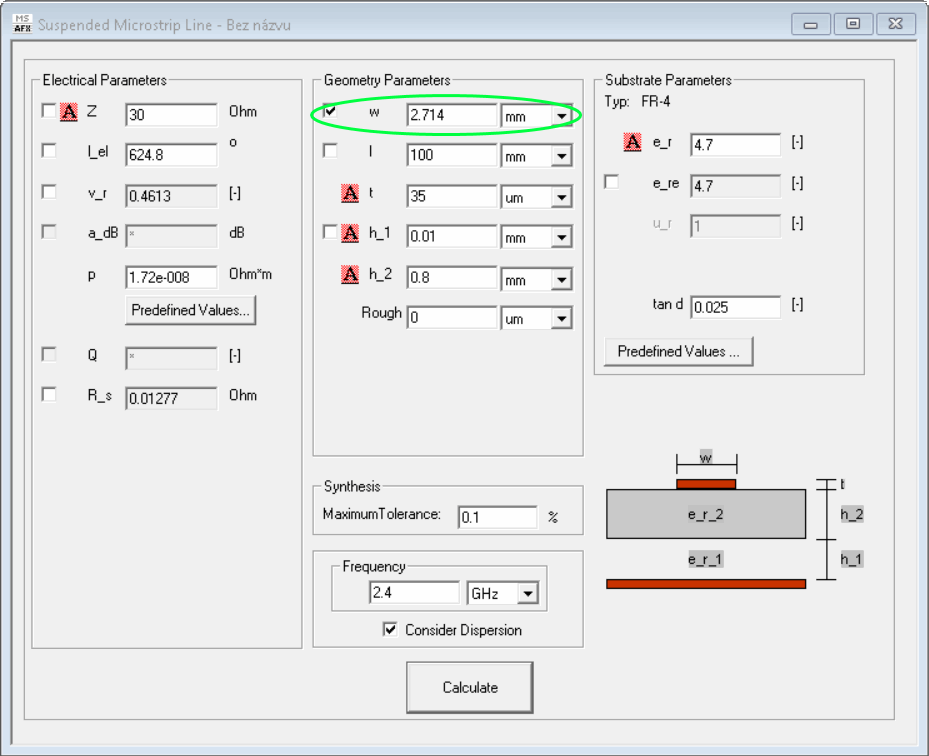Click the red A icon beside Z
The width and height of the screenshot is (929, 756).
69,112
